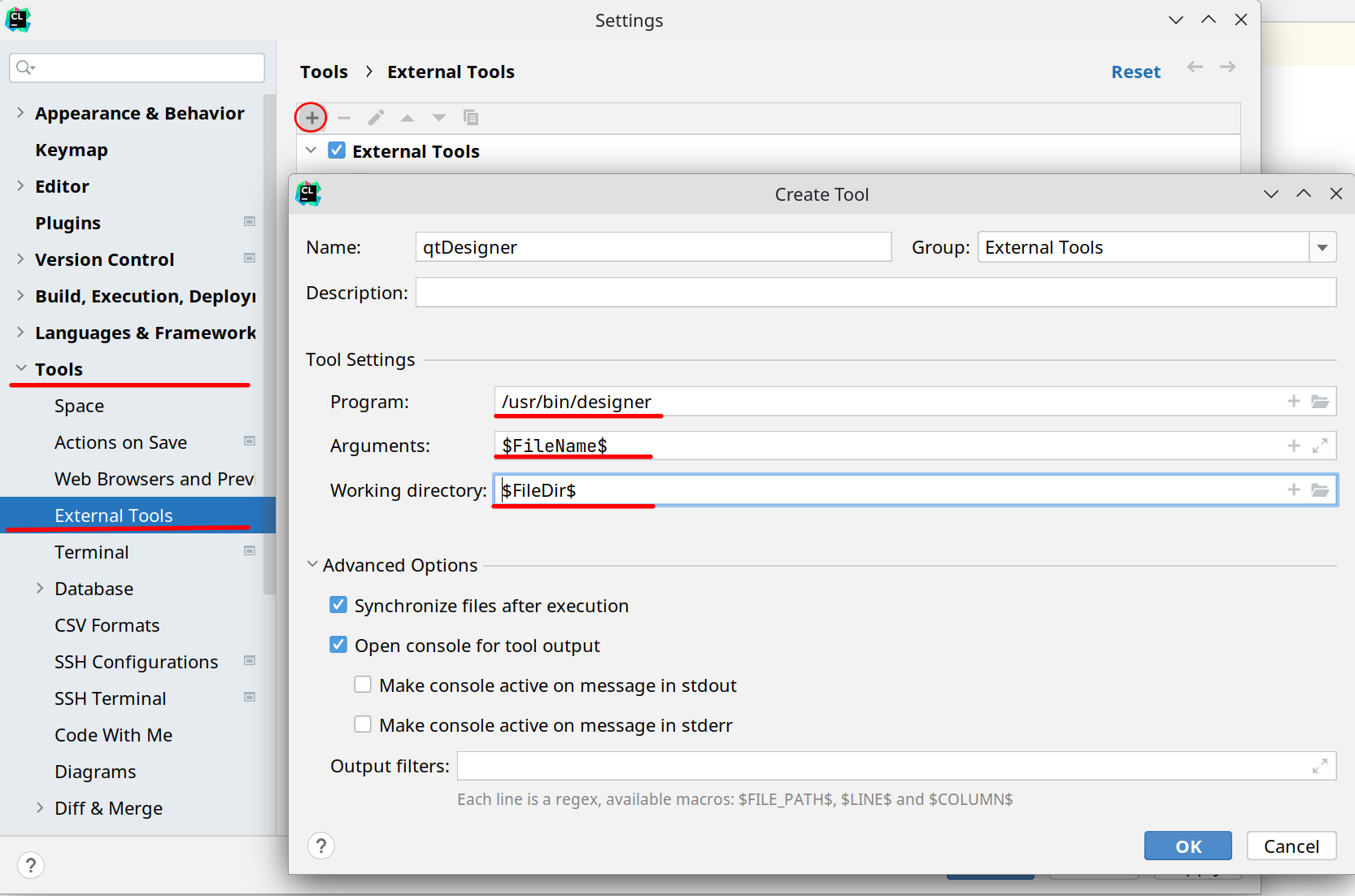Screen dimensions: 1355x896
Task: Click the add tool plus icon
Action: point(312,118)
